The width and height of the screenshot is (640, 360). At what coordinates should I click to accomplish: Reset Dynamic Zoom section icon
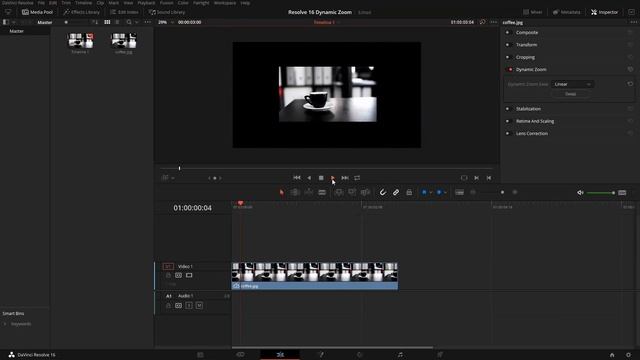630,69
